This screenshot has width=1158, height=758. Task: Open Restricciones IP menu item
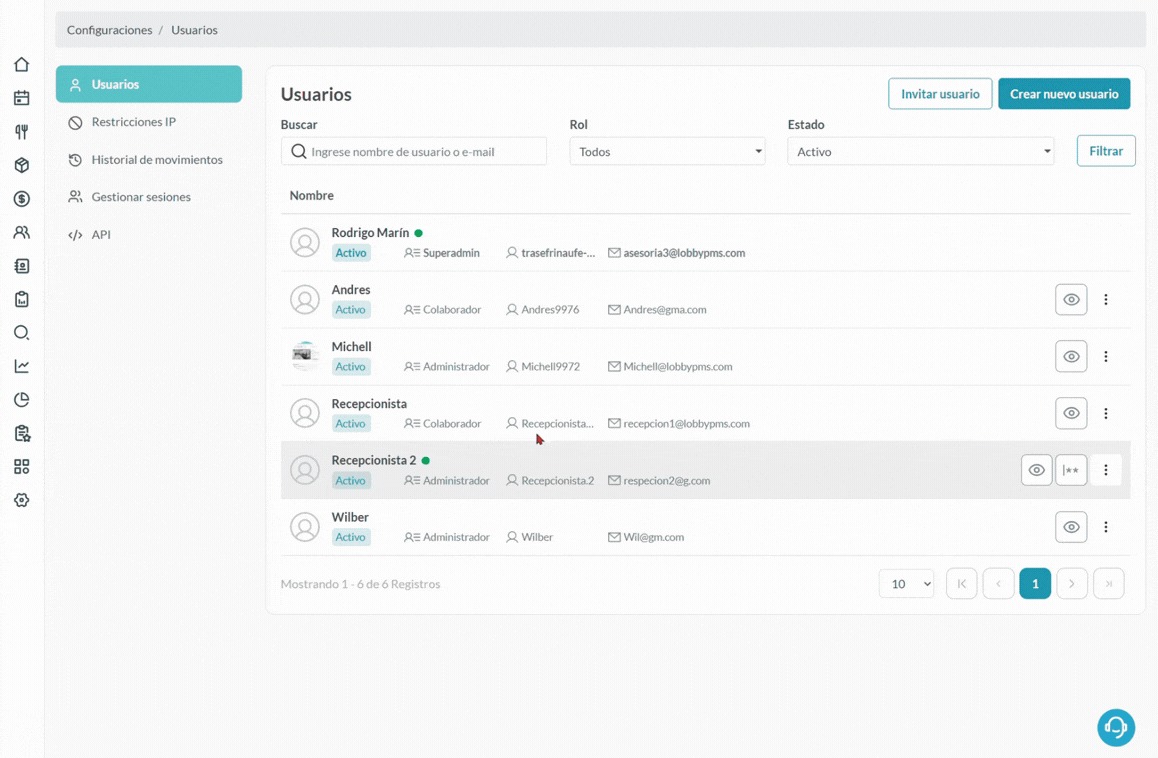(133, 122)
